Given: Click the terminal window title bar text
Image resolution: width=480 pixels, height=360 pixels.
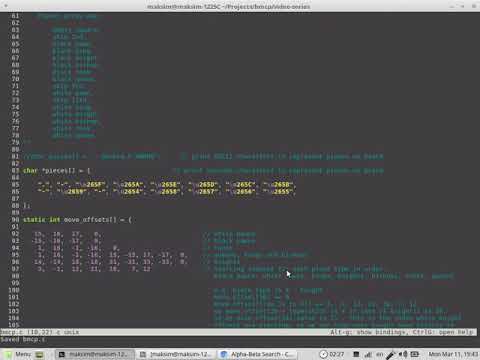Looking at the screenshot, I should [229, 6].
